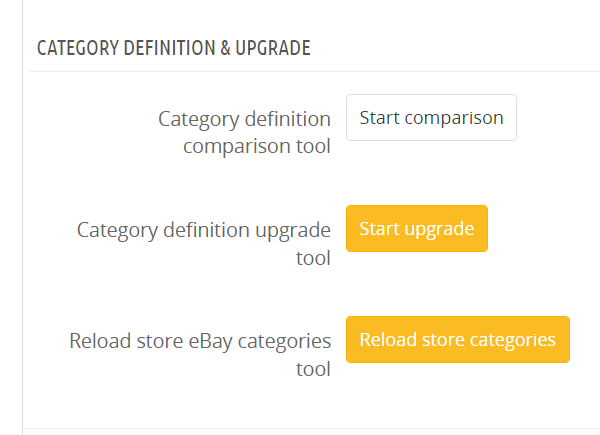Click the Category definition comparison tool label
The image size is (600, 435).
(244, 134)
